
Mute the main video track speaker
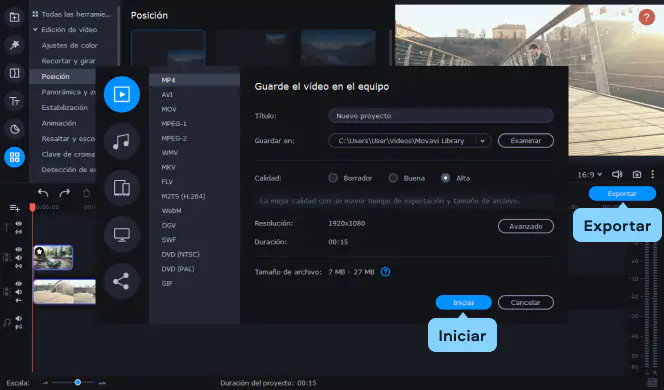(x=19, y=292)
